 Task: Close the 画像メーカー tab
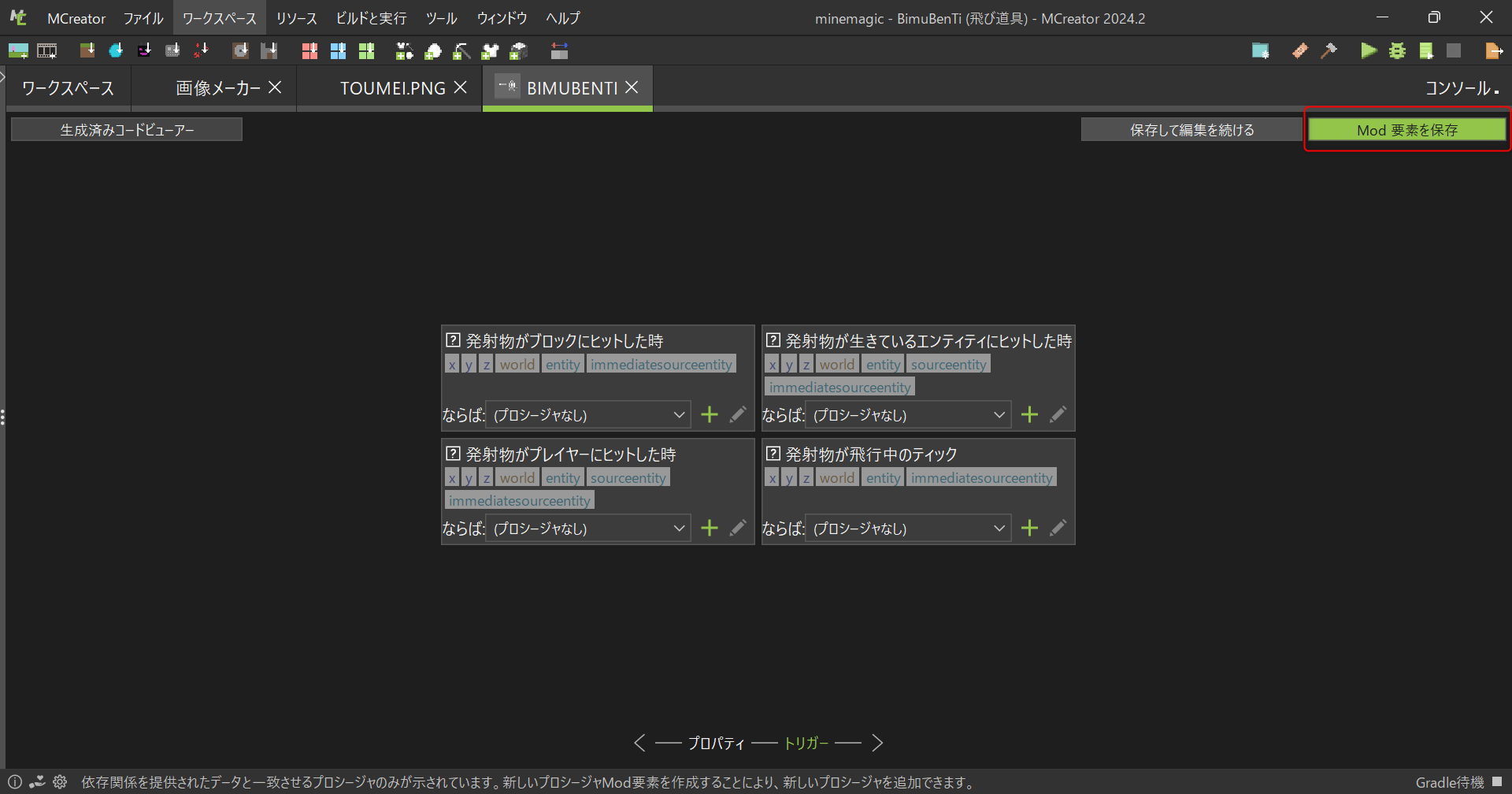(x=275, y=87)
